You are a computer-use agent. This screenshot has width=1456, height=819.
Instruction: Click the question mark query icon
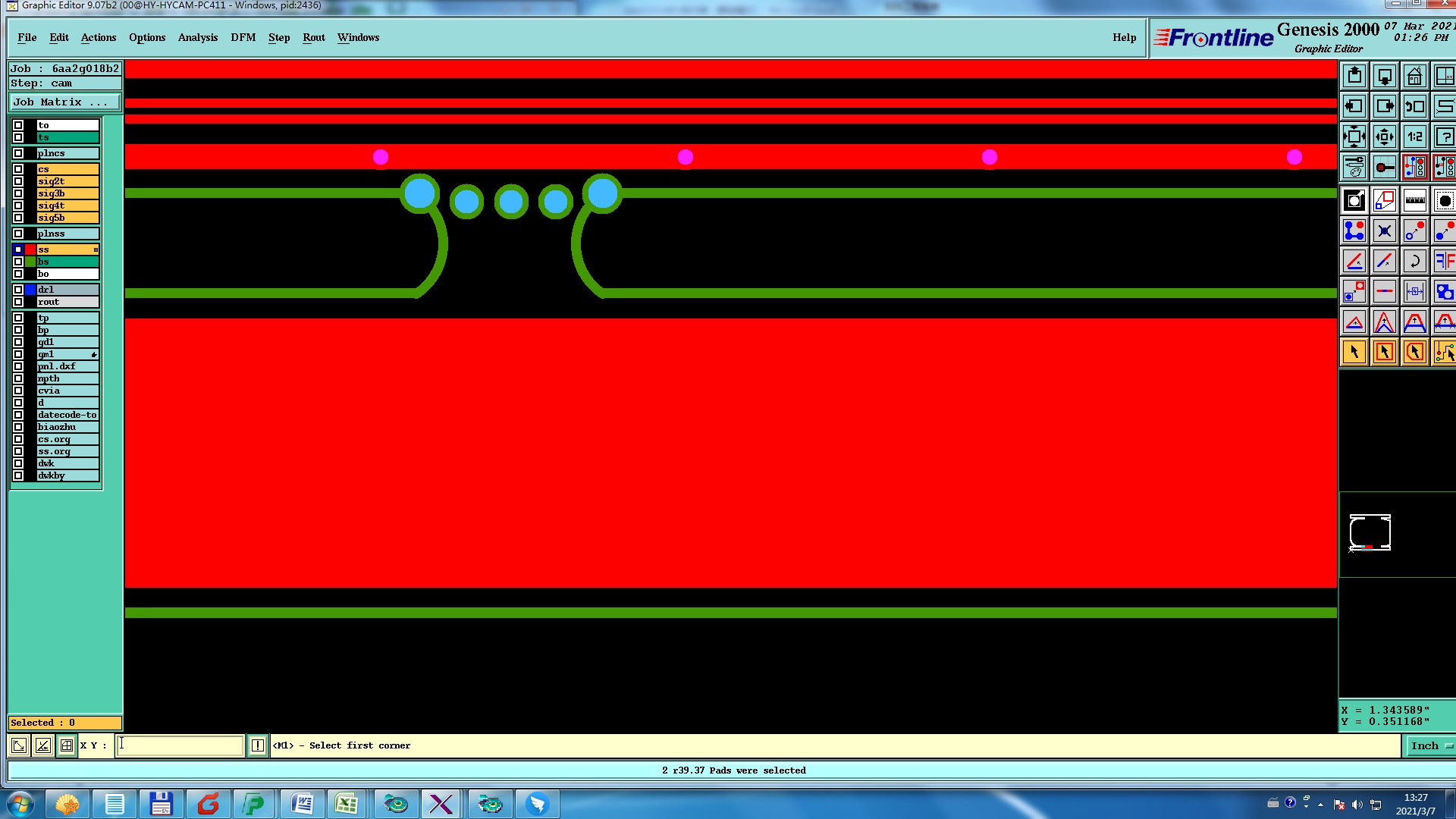pos(1445,136)
